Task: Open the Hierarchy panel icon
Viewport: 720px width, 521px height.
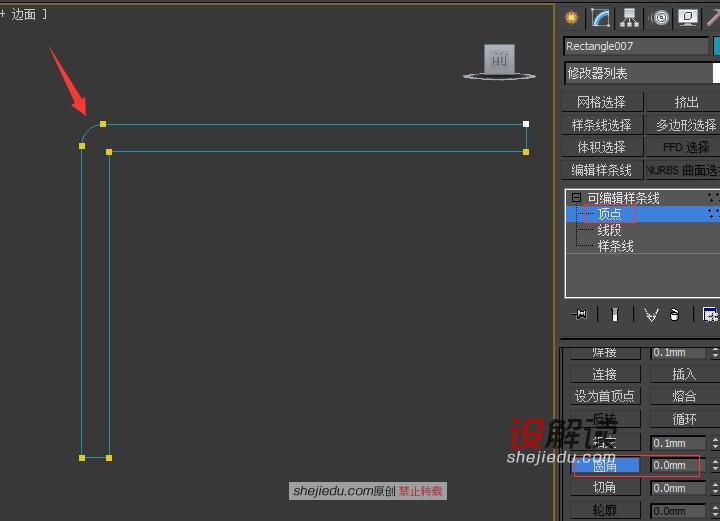Action: pos(629,17)
